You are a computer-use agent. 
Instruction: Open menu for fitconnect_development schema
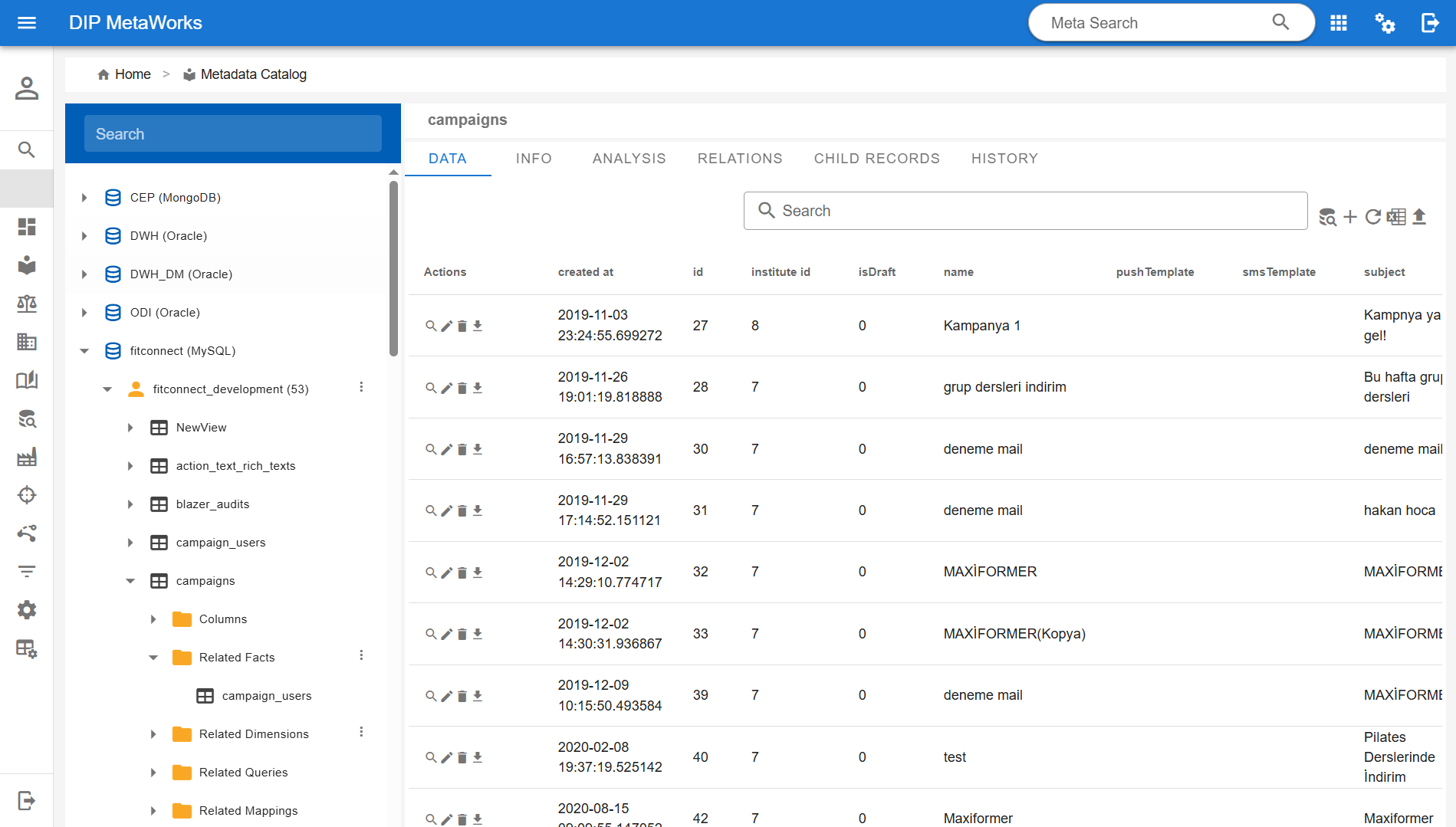(361, 387)
